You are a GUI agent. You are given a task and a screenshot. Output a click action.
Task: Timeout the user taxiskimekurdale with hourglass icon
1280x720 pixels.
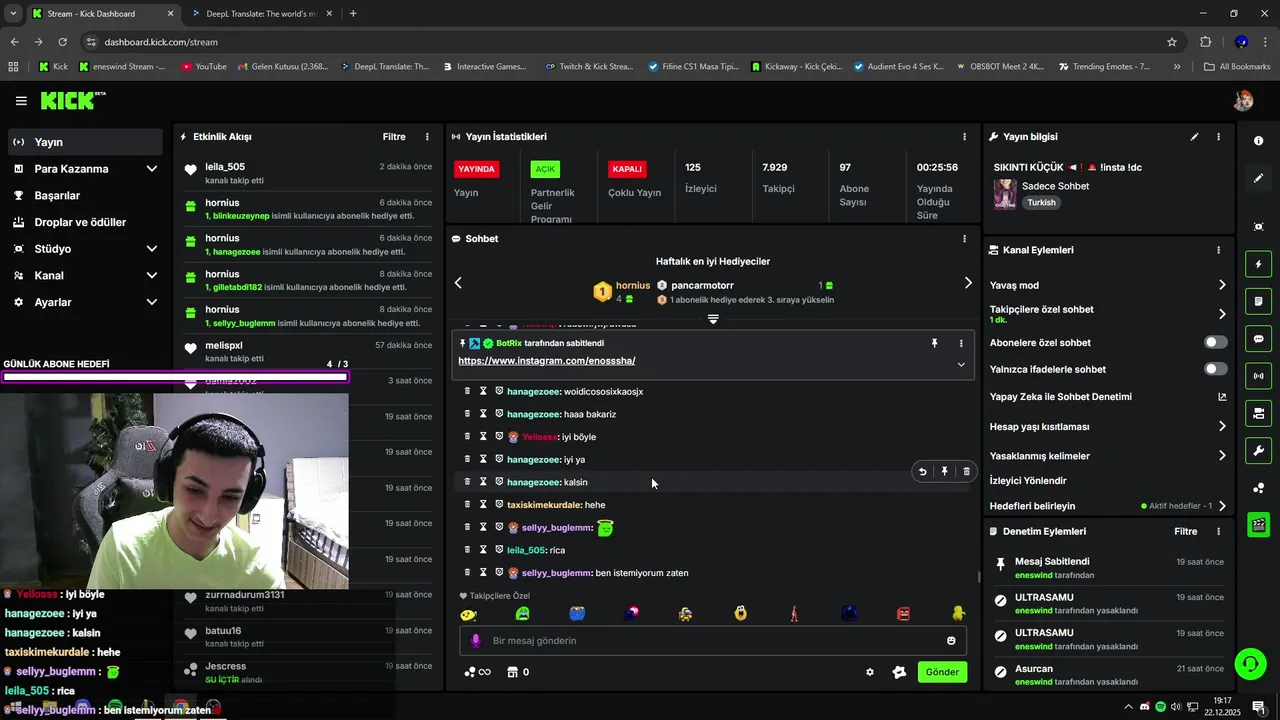[x=483, y=505]
